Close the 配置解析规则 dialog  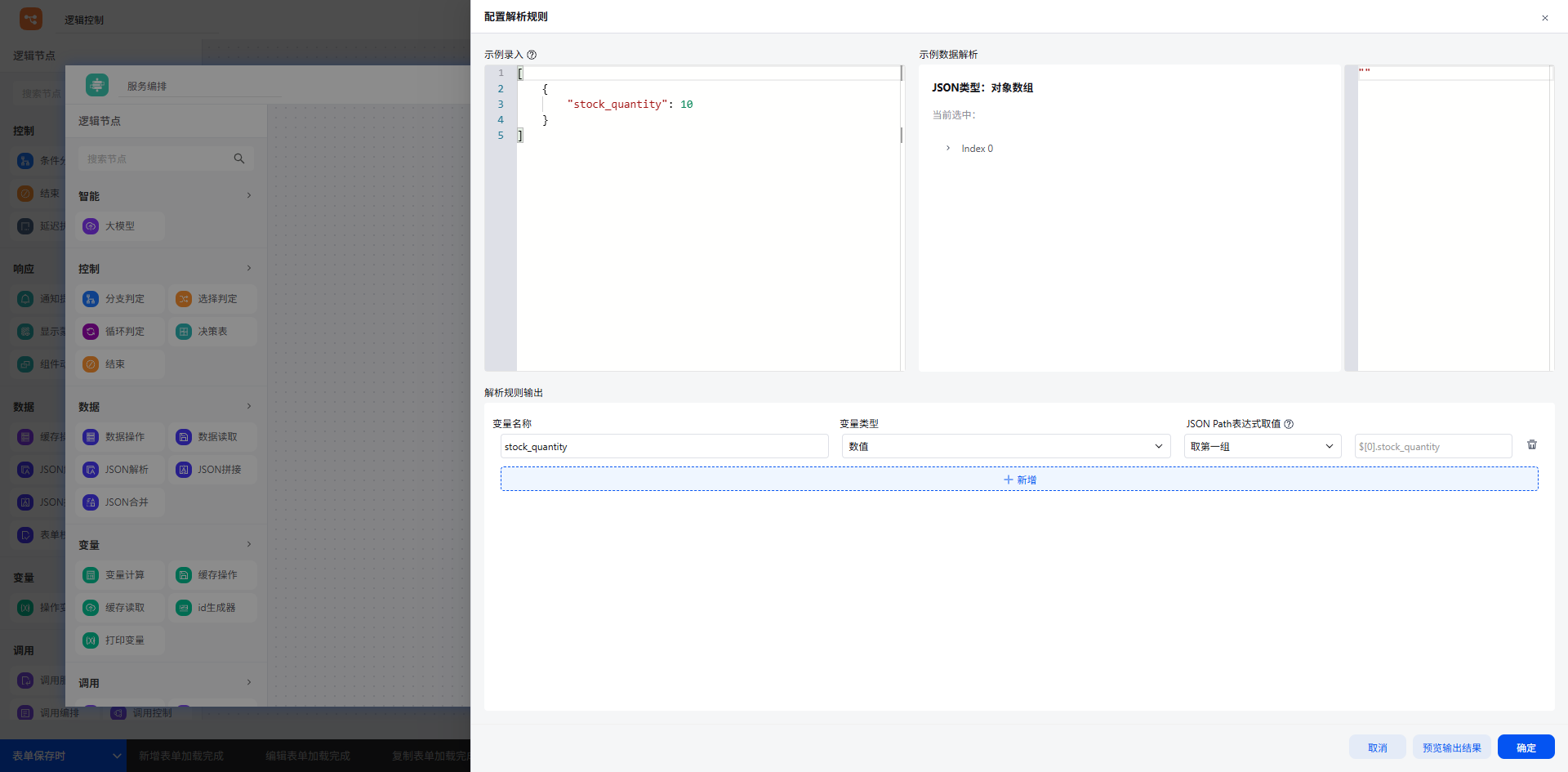click(x=1545, y=18)
